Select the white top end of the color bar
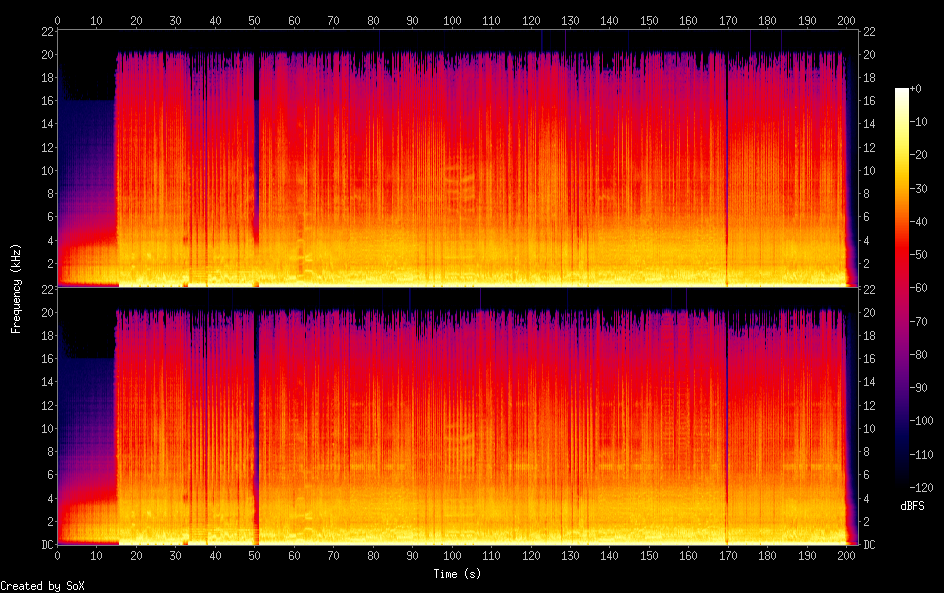Screen dimensions: 944x593 (x=902, y=91)
